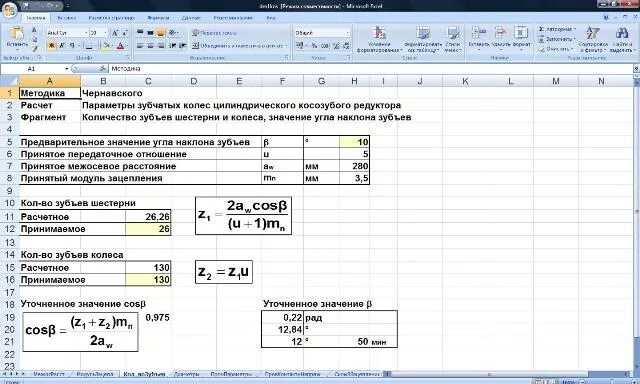This screenshot has height=384, width=640.
Task: Open the first sheet tab МежосРасст
Action: (49, 374)
